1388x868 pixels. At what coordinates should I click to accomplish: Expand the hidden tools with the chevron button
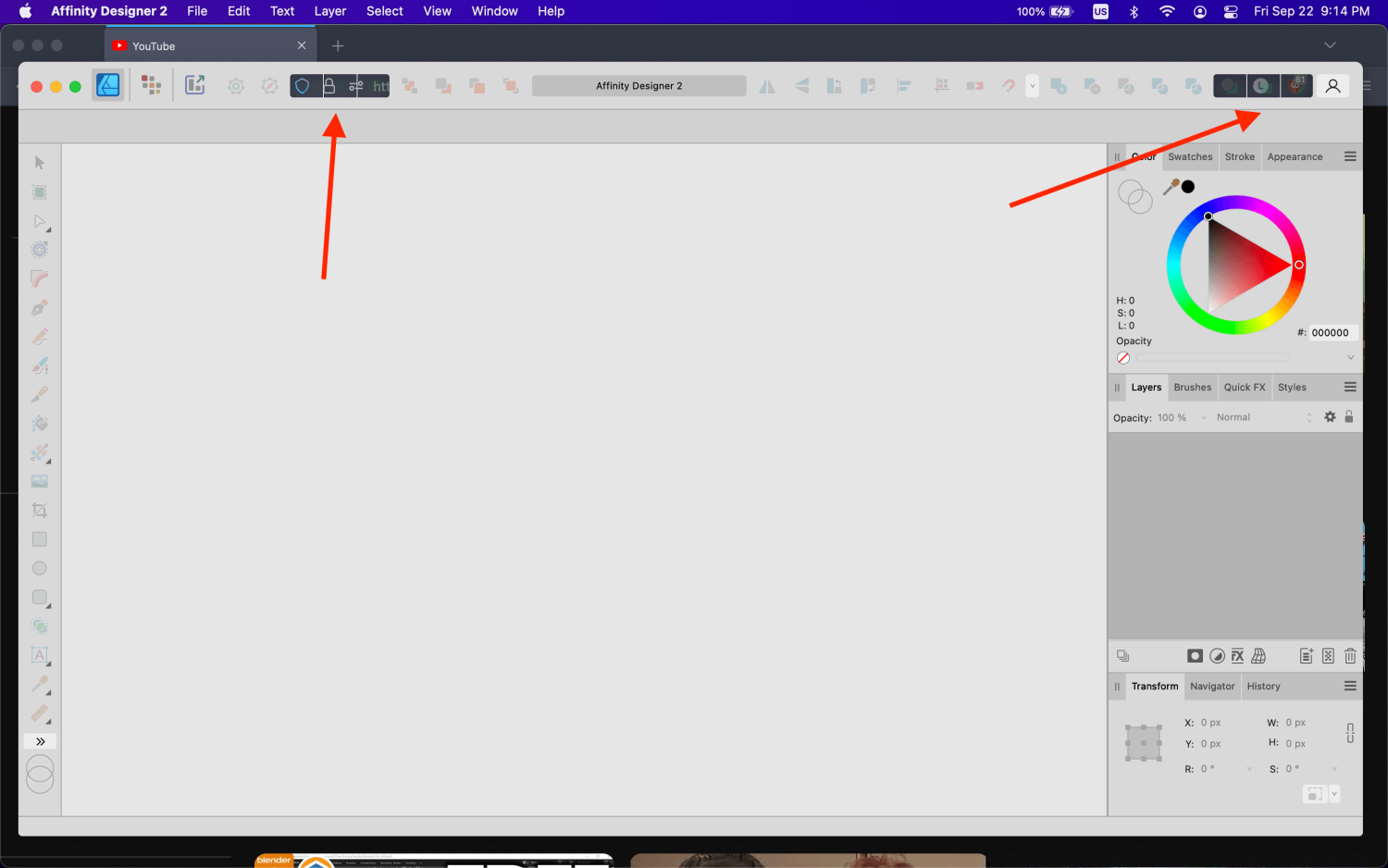click(x=40, y=741)
